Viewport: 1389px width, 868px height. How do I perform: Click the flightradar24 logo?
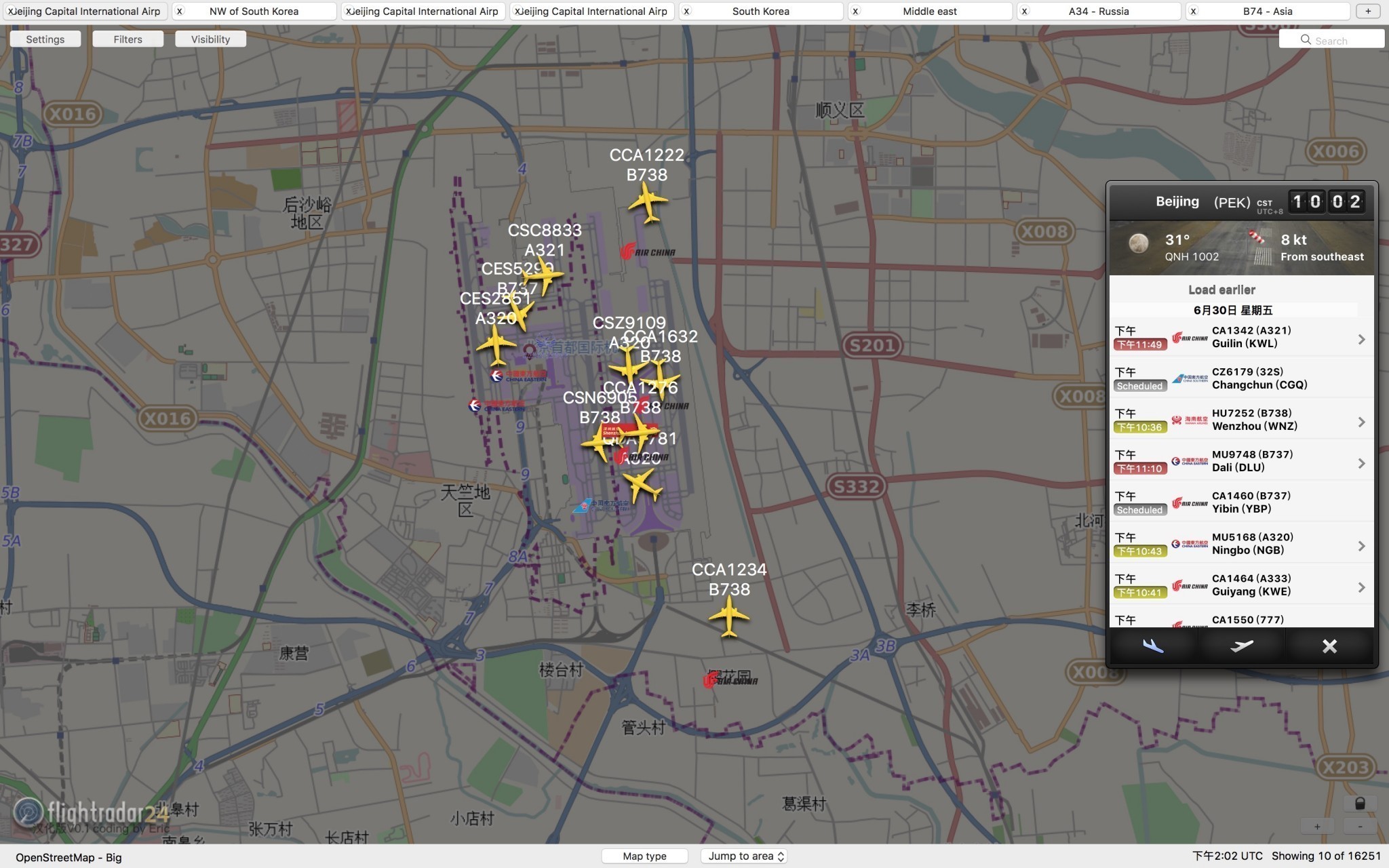(92, 812)
